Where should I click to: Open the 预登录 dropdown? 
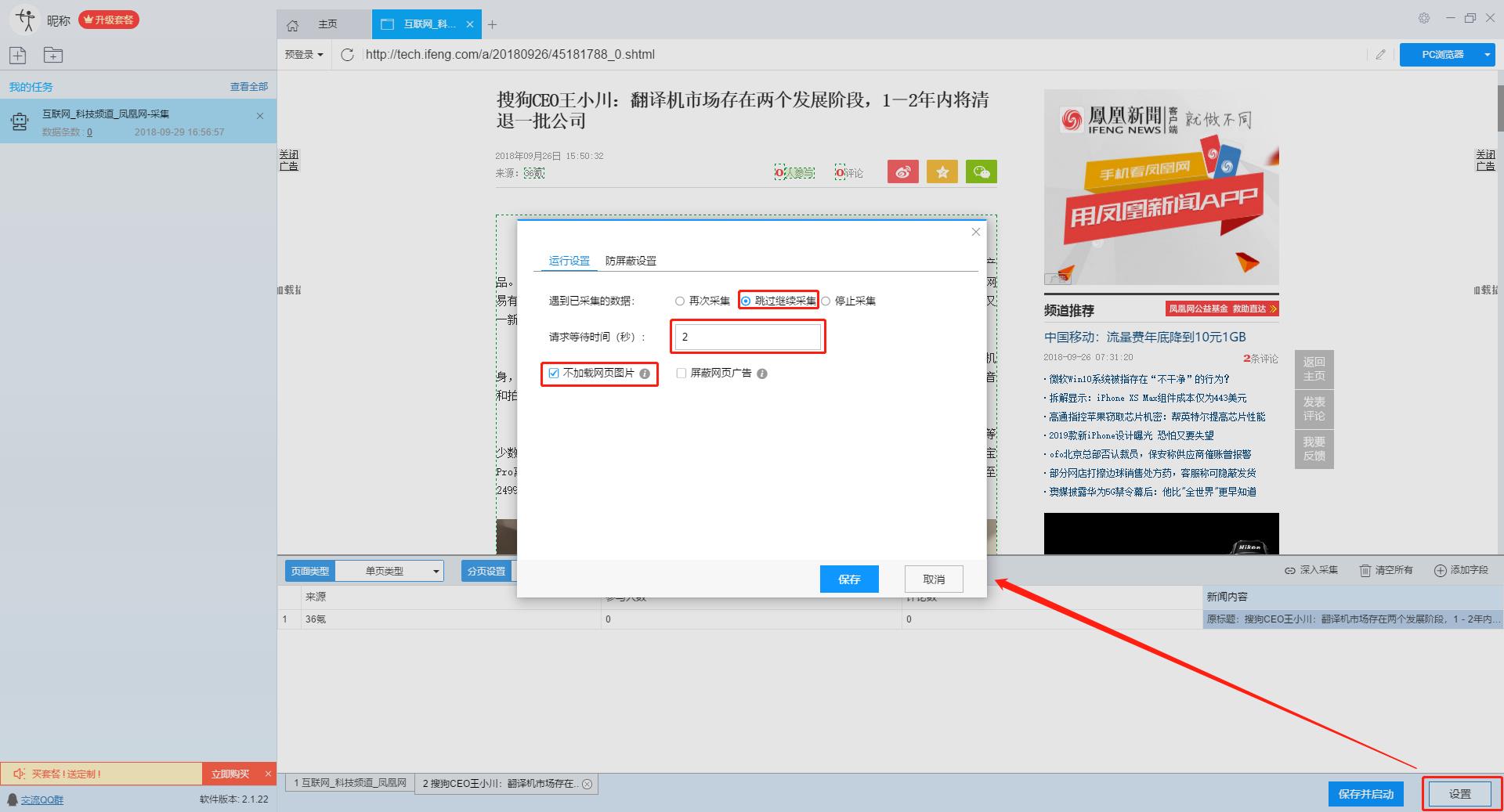point(304,54)
